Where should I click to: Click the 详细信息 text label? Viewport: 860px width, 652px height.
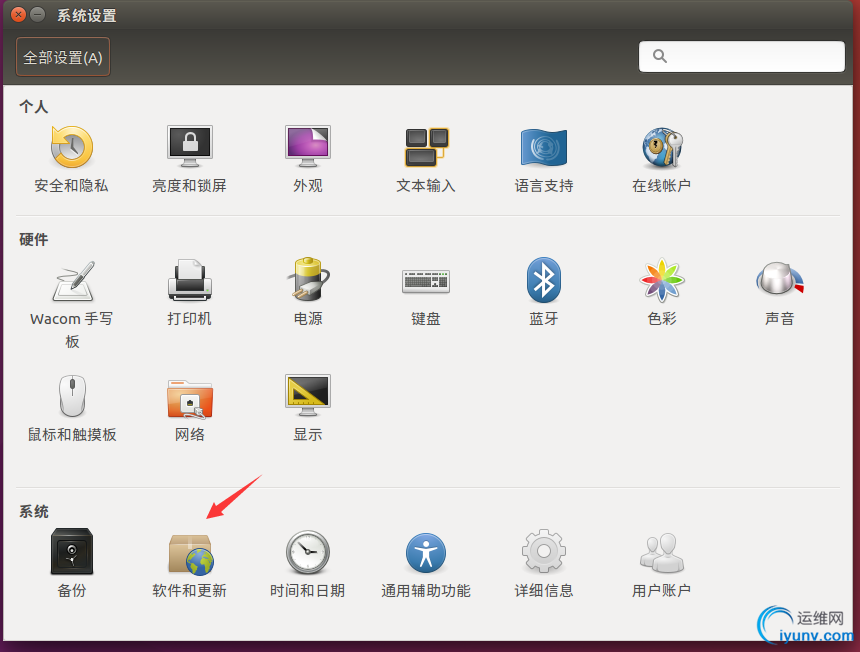tap(544, 591)
